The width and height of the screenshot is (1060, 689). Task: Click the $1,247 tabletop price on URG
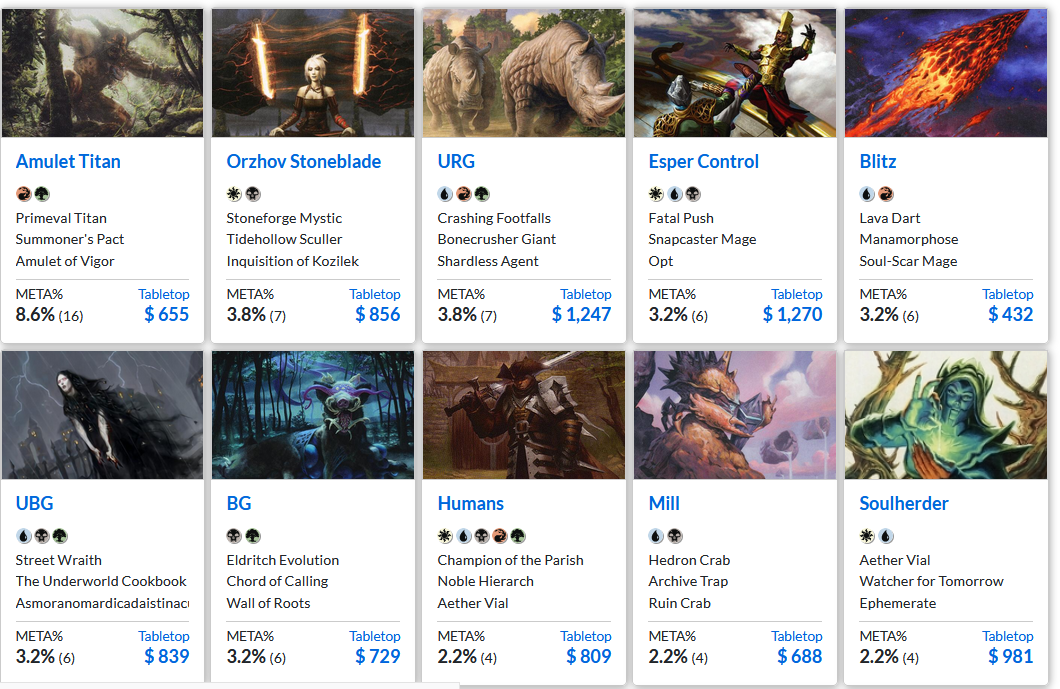tap(581, 315)
